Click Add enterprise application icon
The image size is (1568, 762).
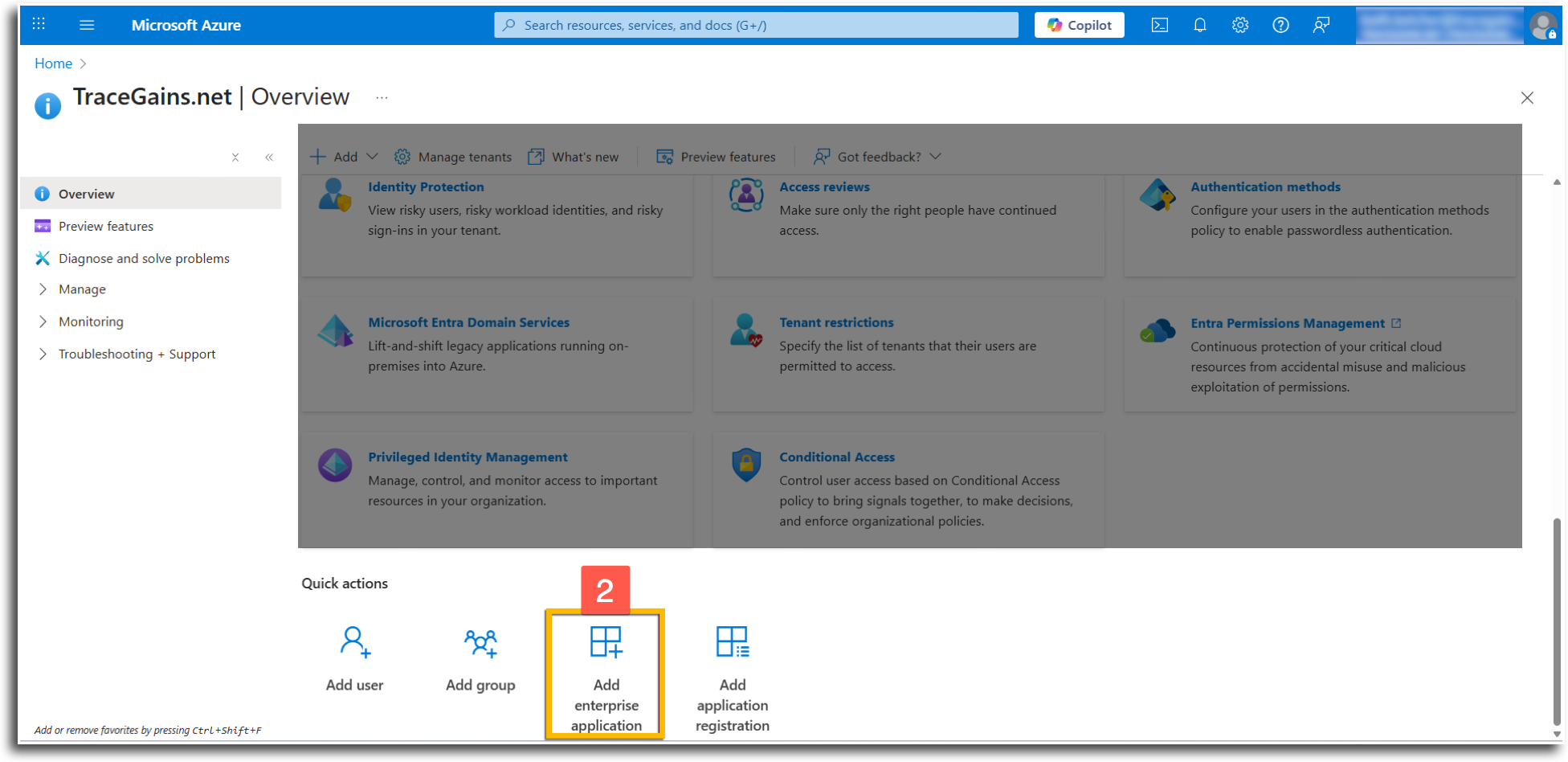point(606,641)
